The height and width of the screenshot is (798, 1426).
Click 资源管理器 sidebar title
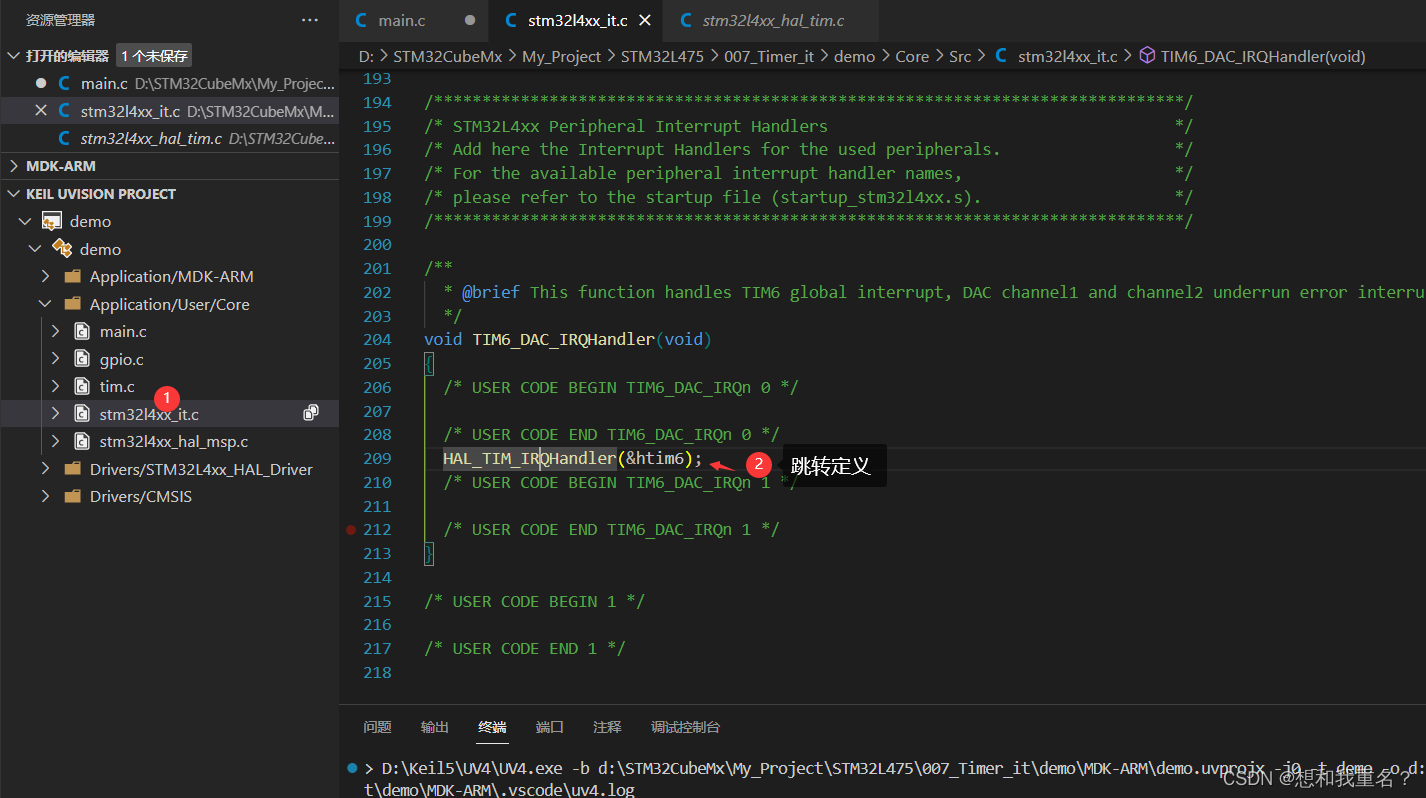[x=60, y=20]
